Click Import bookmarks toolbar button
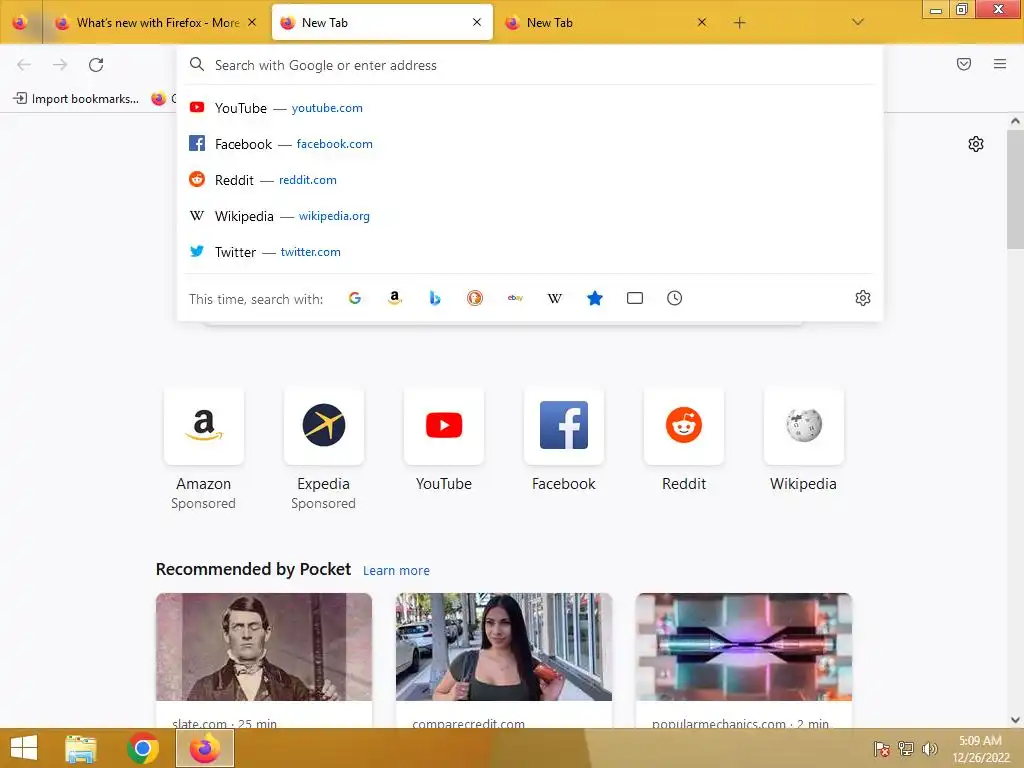This screenshot has width=1024, height=768. 76,99
